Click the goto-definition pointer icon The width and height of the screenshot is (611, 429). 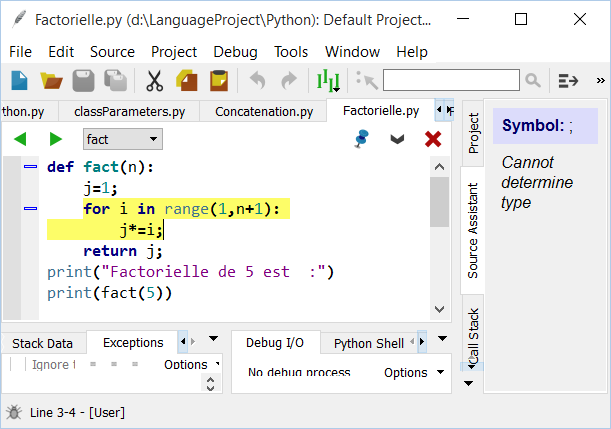pyautogui.click(x=367, y=81)
